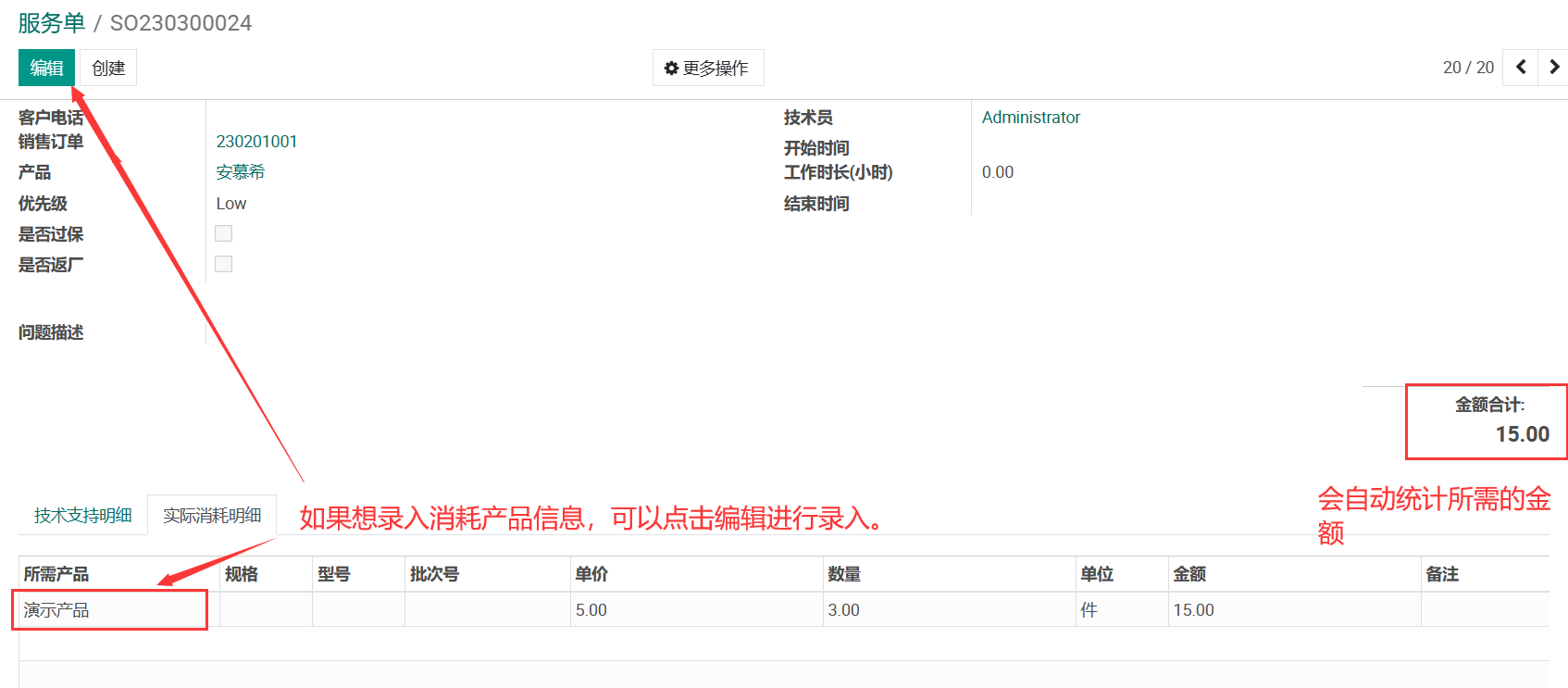Click the 20 / 20 pager counter
Viewport: 1568px width, 688px height.
(x=1468, y=68)
